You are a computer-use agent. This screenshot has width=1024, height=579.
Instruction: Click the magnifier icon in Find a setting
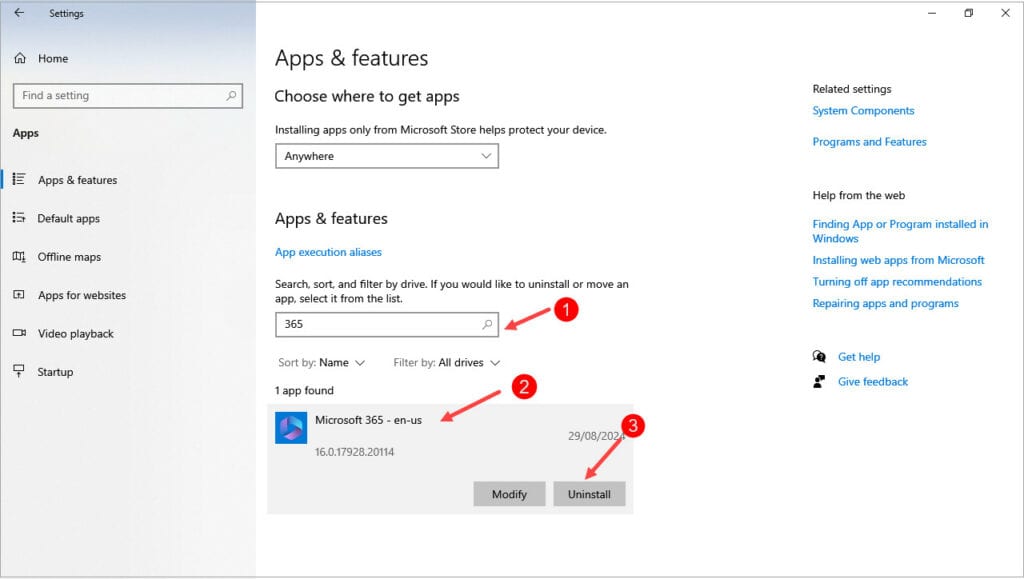pos(232,95)
